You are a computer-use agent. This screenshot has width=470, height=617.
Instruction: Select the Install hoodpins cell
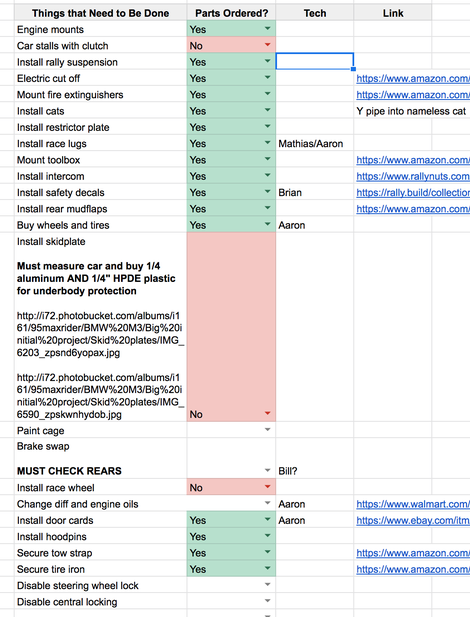(100, 536)
